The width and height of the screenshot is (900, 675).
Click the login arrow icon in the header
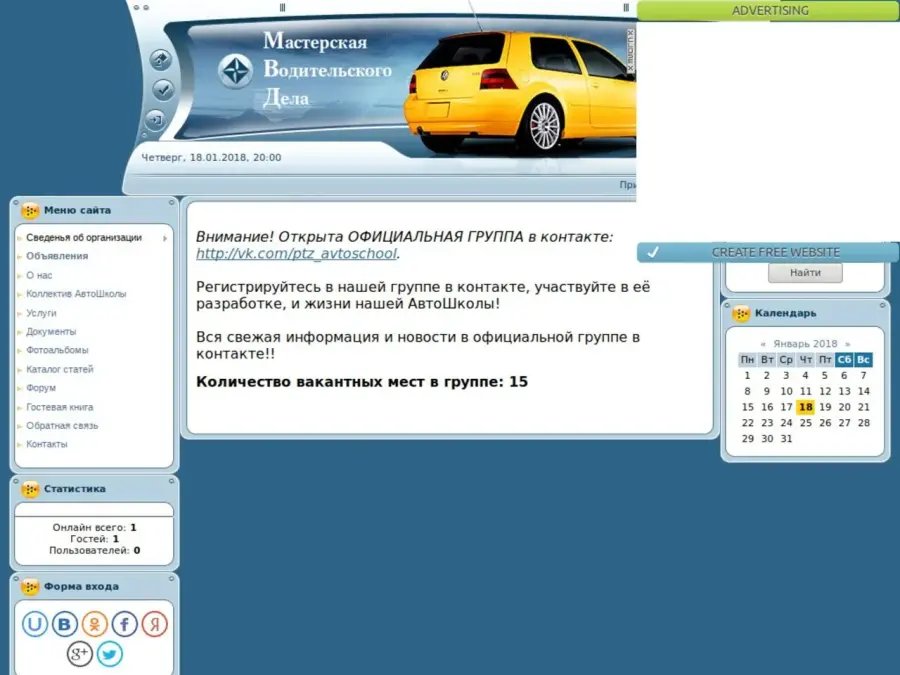pos(156,121)
